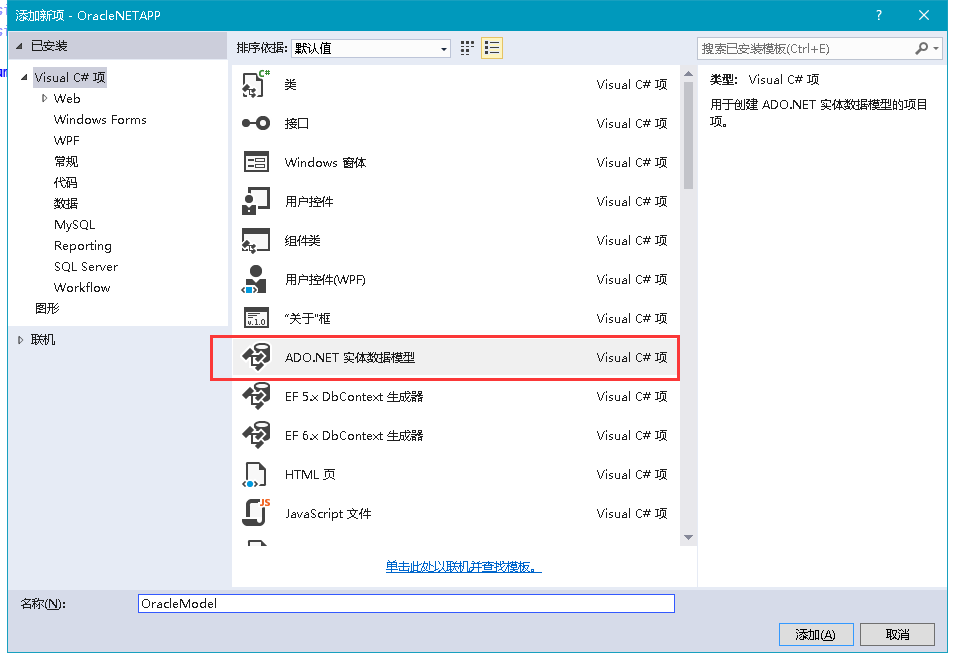The image size is (955, 660).
Task: Click the search magnifier icon
Action: coord(922,48)
